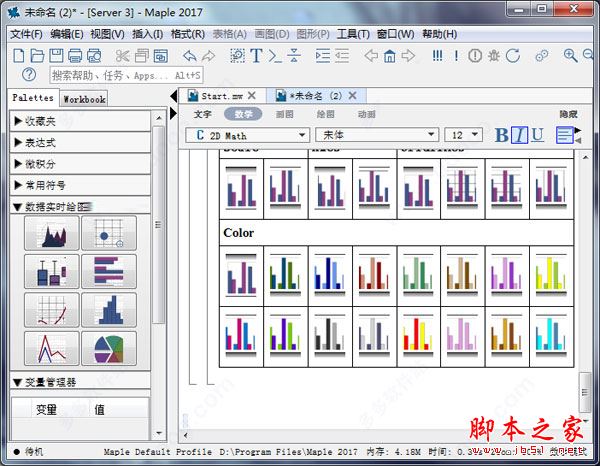Switch to the 文字 text mode

click(x=202, y=114)
